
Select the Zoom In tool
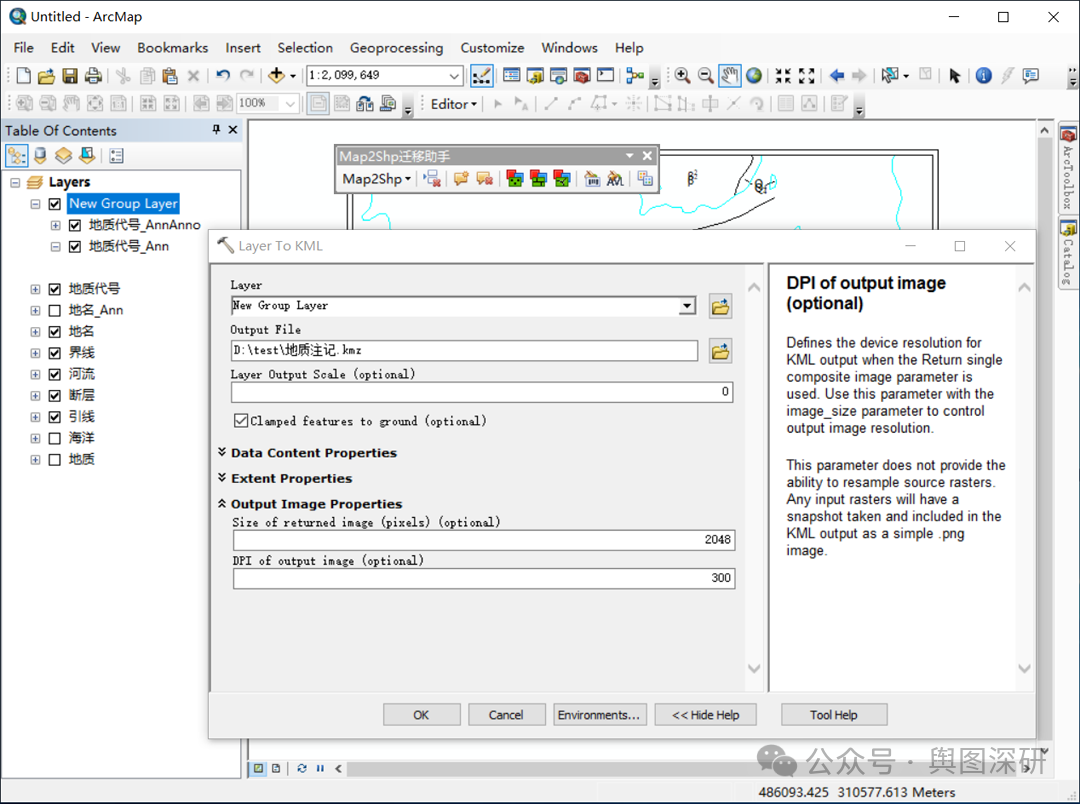click(x=682, y=76)
